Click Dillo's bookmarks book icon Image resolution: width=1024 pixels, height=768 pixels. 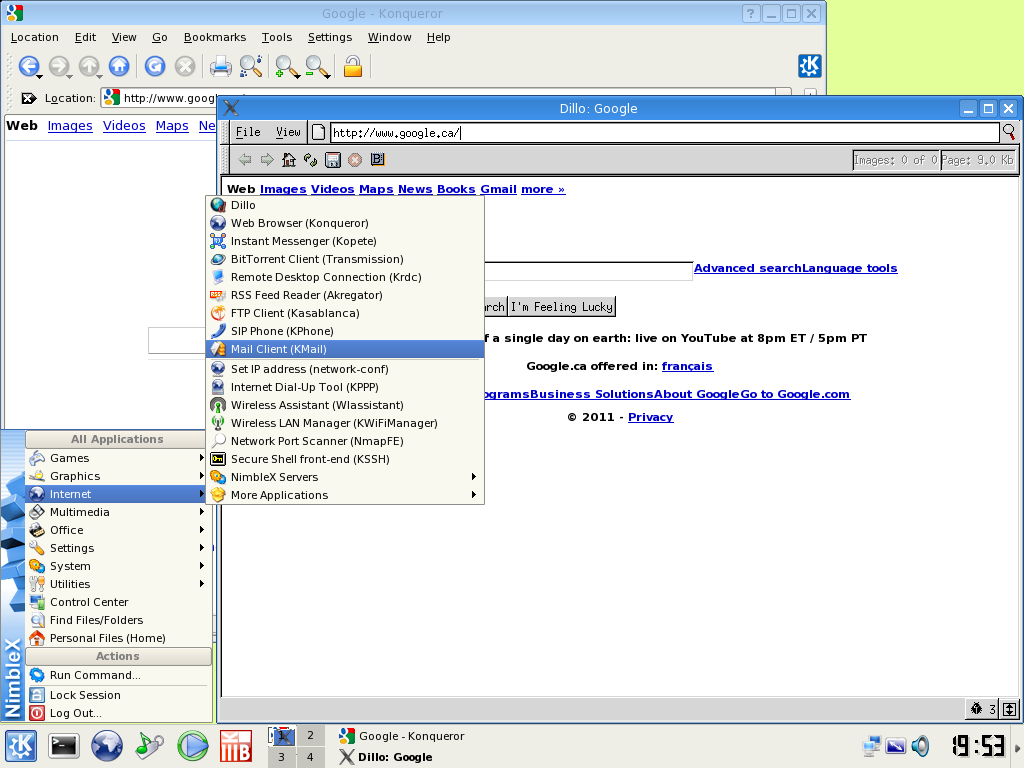377,159
